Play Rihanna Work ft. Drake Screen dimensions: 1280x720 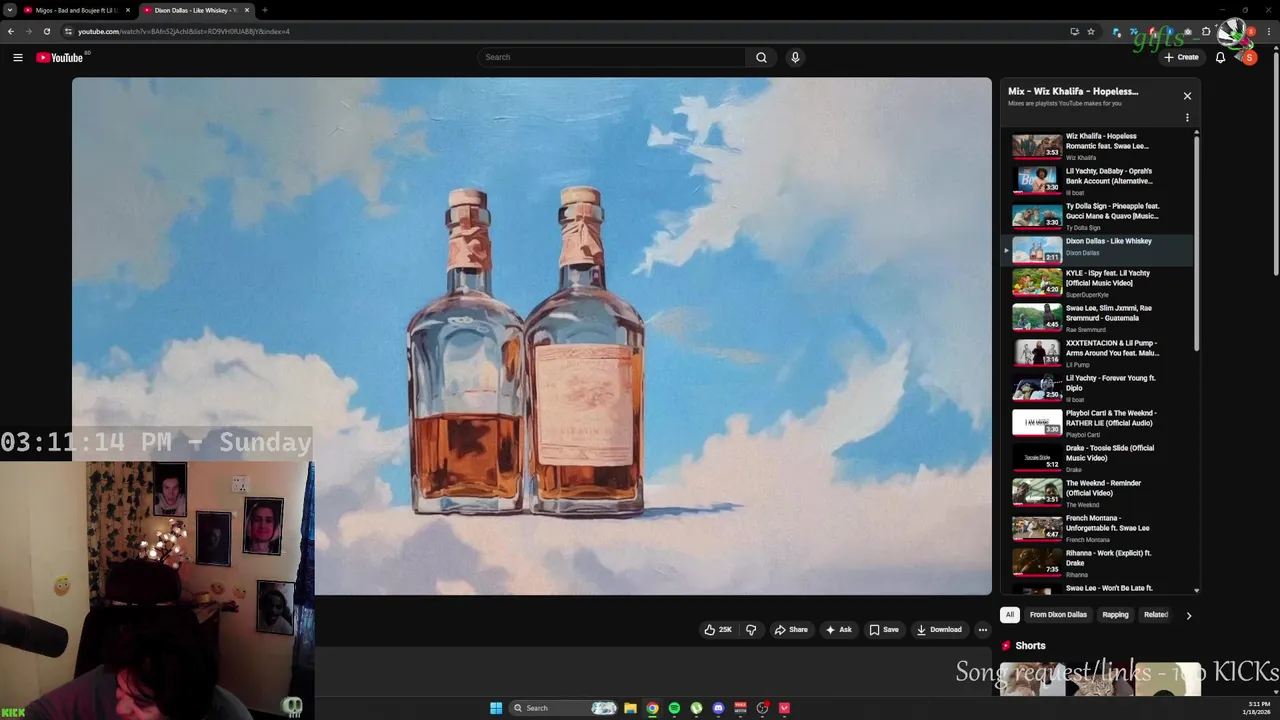click(1098, 563)
